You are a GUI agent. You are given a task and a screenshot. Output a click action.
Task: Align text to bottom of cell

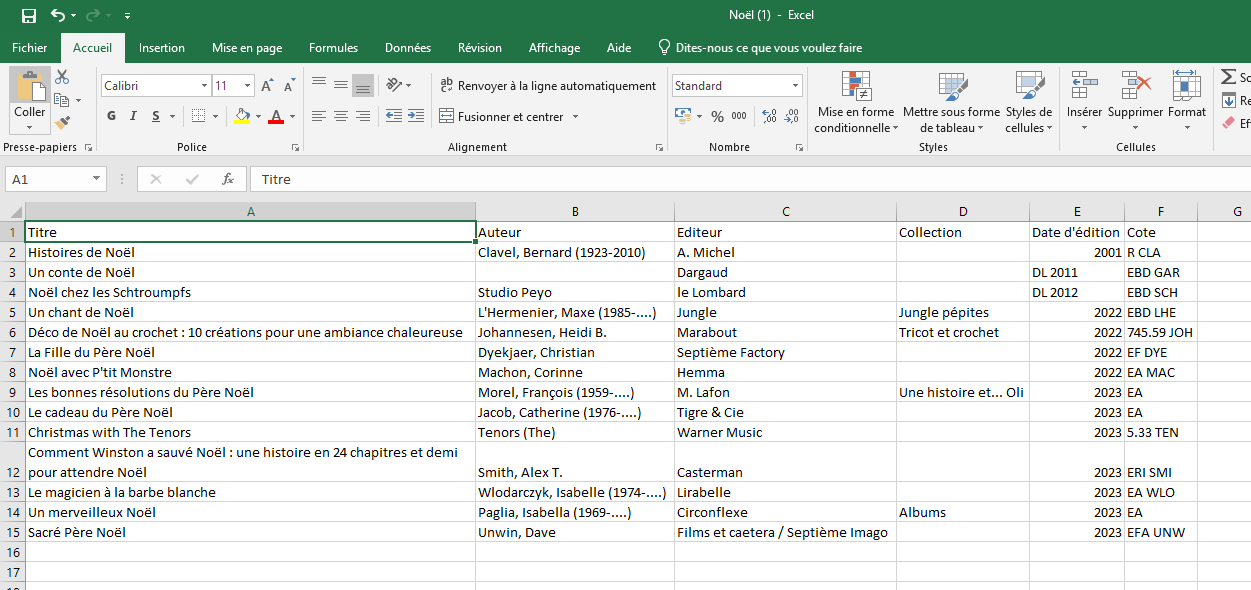tap(363, 85)
